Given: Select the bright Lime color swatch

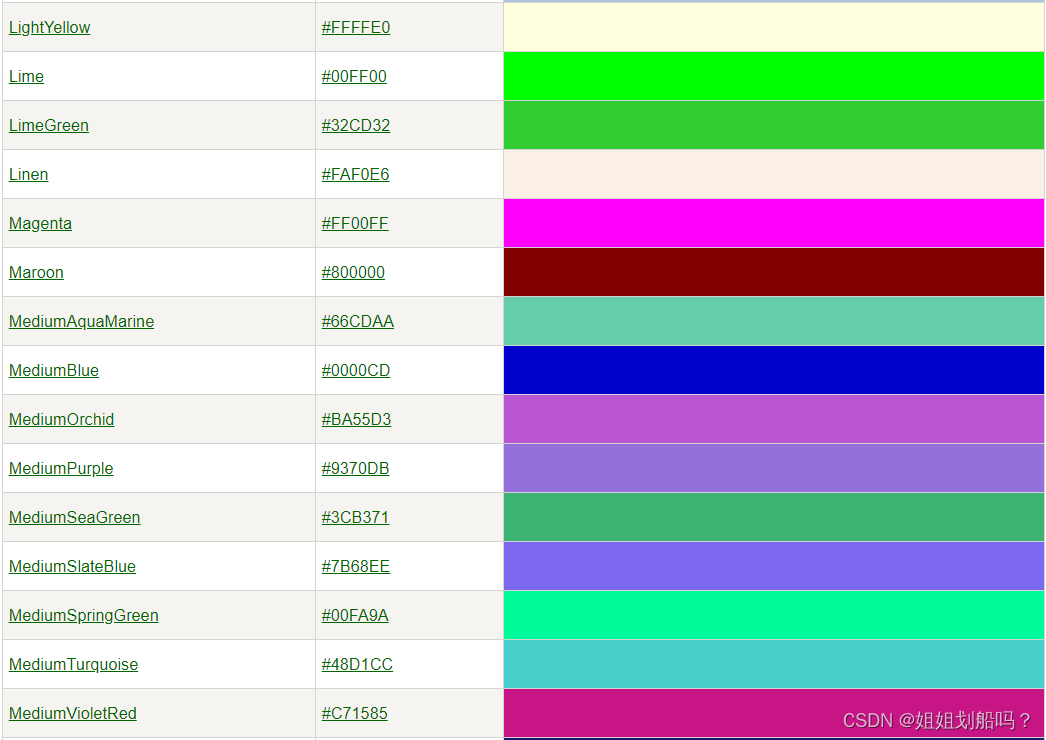Looking at the screenshot, I should point(774,77).
